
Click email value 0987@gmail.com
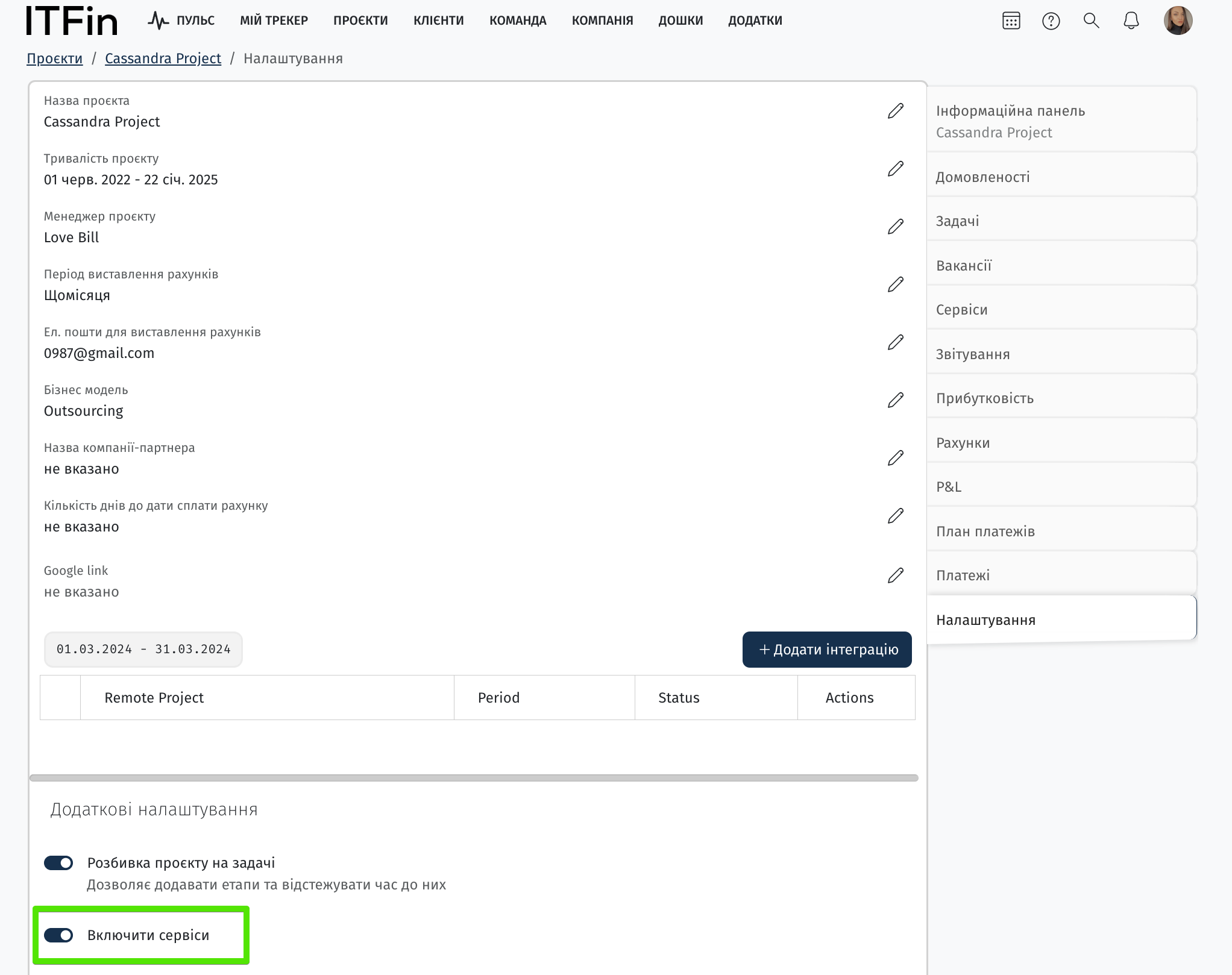(x=99, y=353)
